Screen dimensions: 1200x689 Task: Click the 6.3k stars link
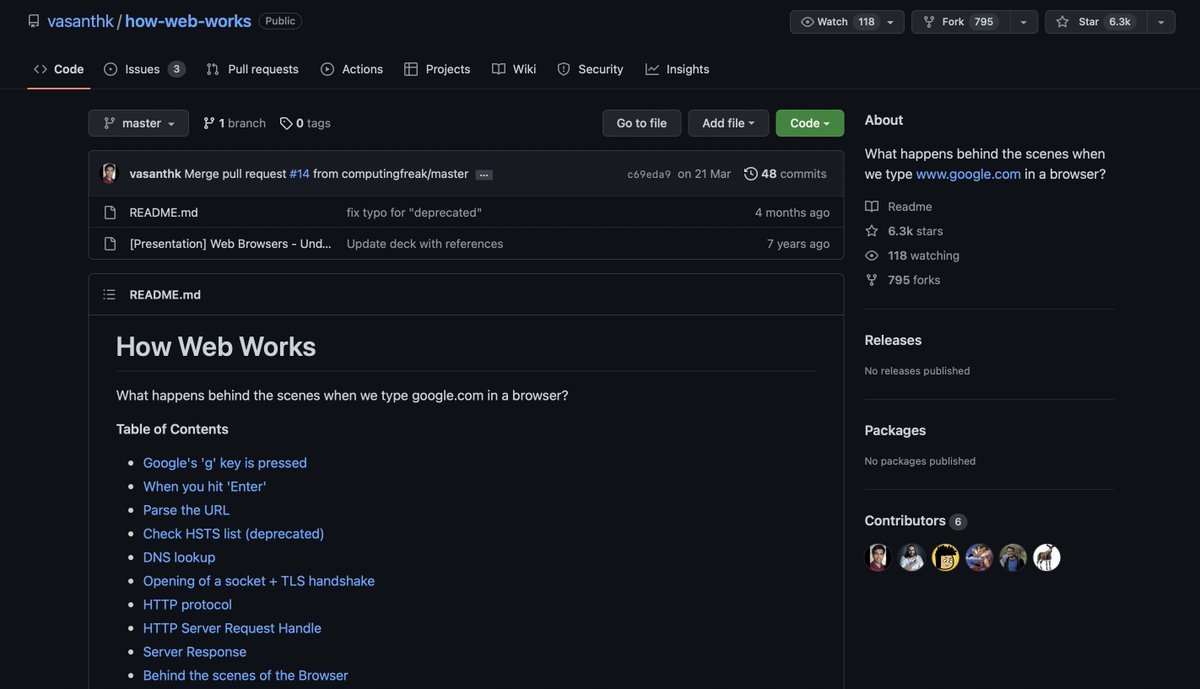click(905, 231)
